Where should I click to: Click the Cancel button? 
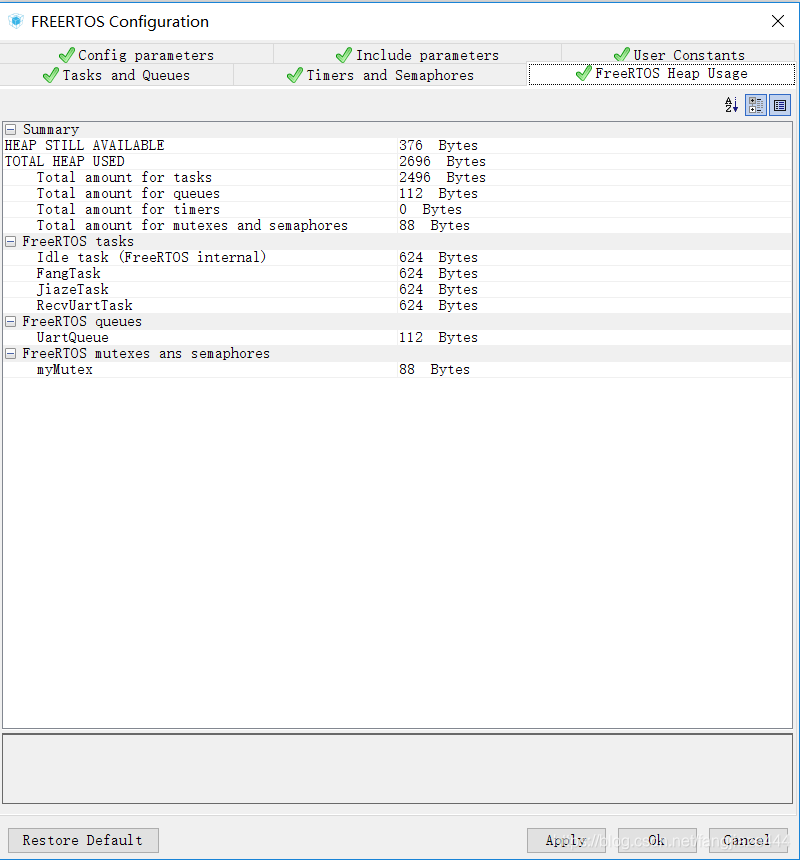tap(748, 840)
